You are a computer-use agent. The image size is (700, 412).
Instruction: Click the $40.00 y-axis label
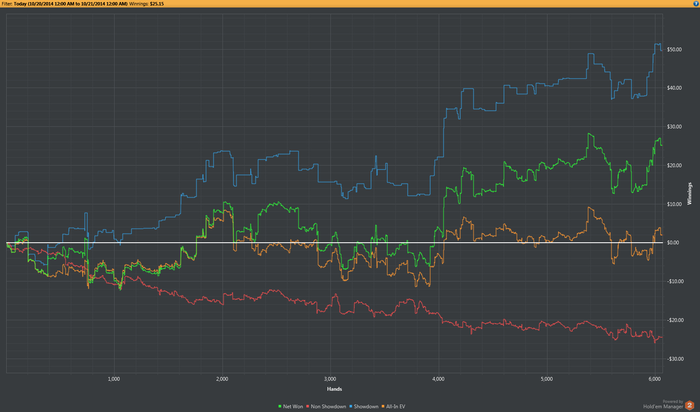[674, 88]
